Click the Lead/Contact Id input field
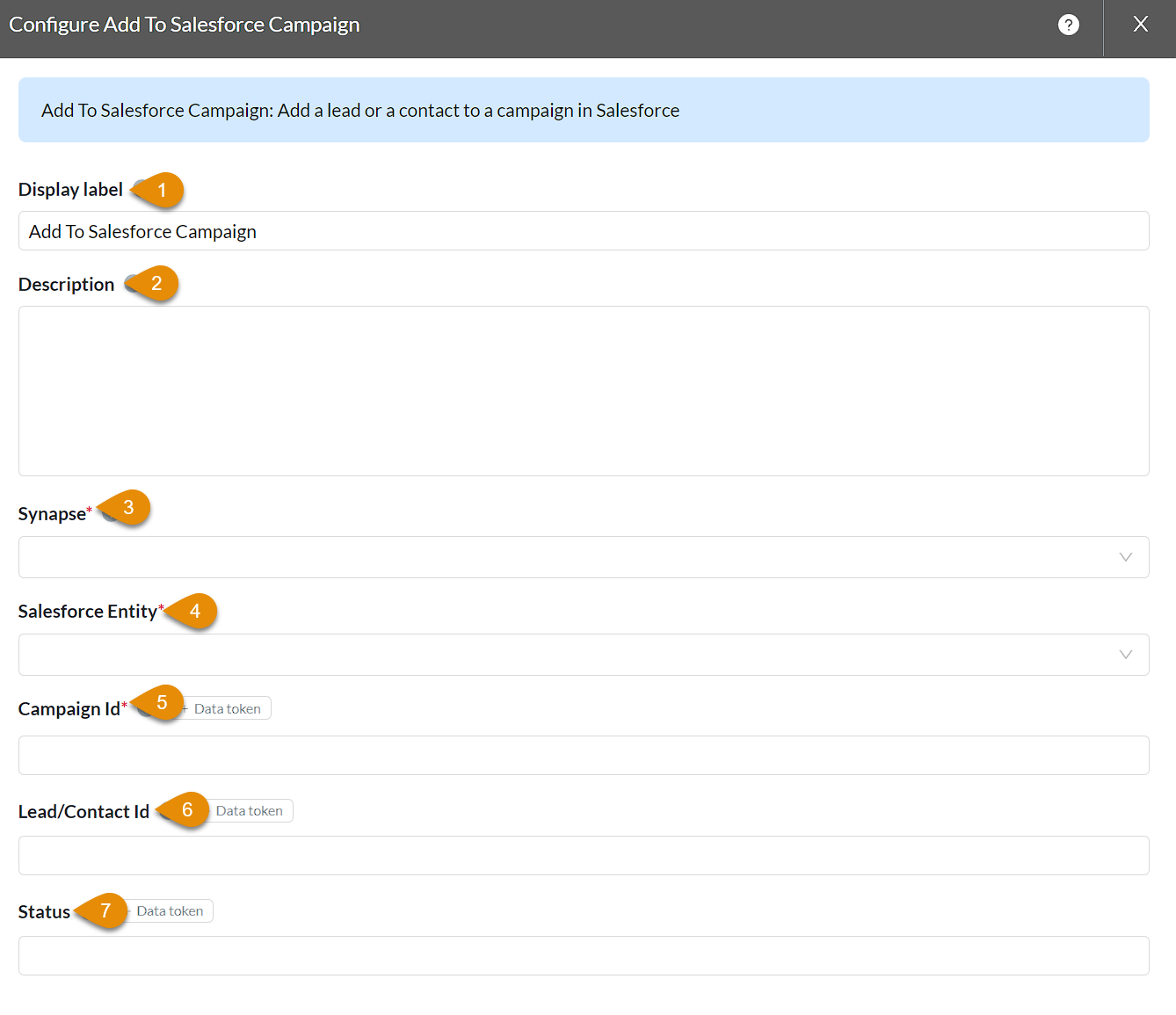Screen dimensions: 1176x1015 (584, 856)
